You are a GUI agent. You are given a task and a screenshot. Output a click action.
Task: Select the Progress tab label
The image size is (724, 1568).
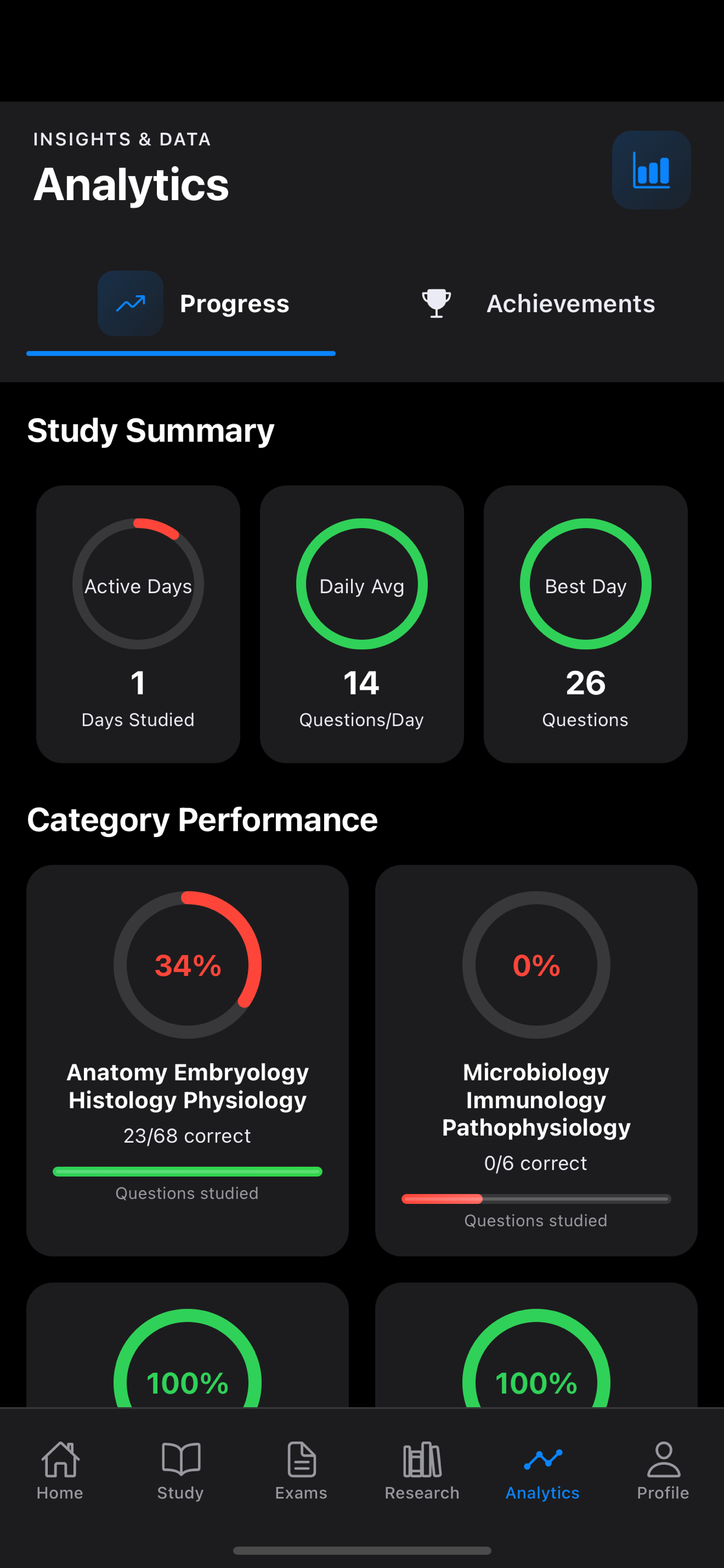click(234, 304)
